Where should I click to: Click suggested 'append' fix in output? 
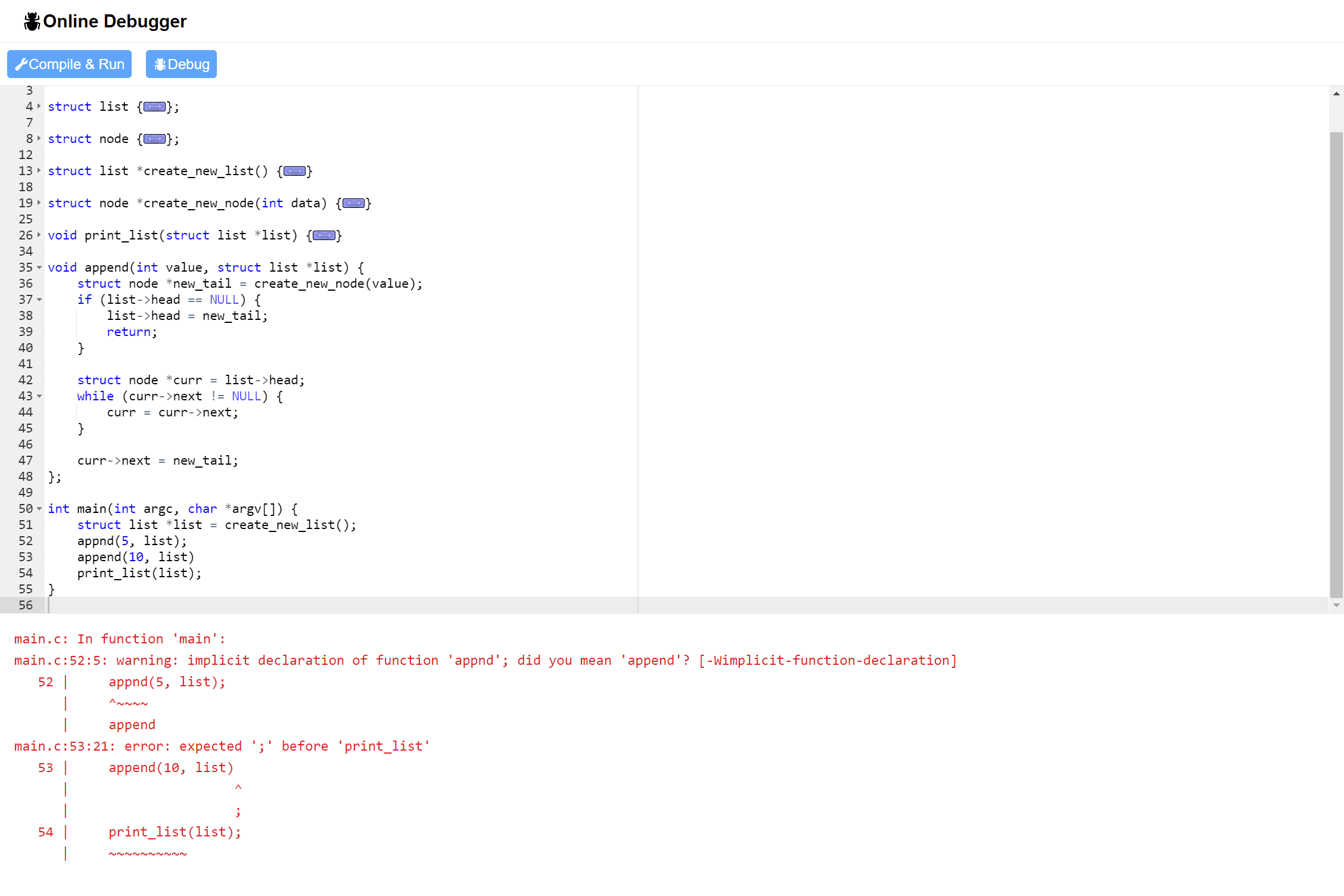pyautogui.click(x=132, y=725)
